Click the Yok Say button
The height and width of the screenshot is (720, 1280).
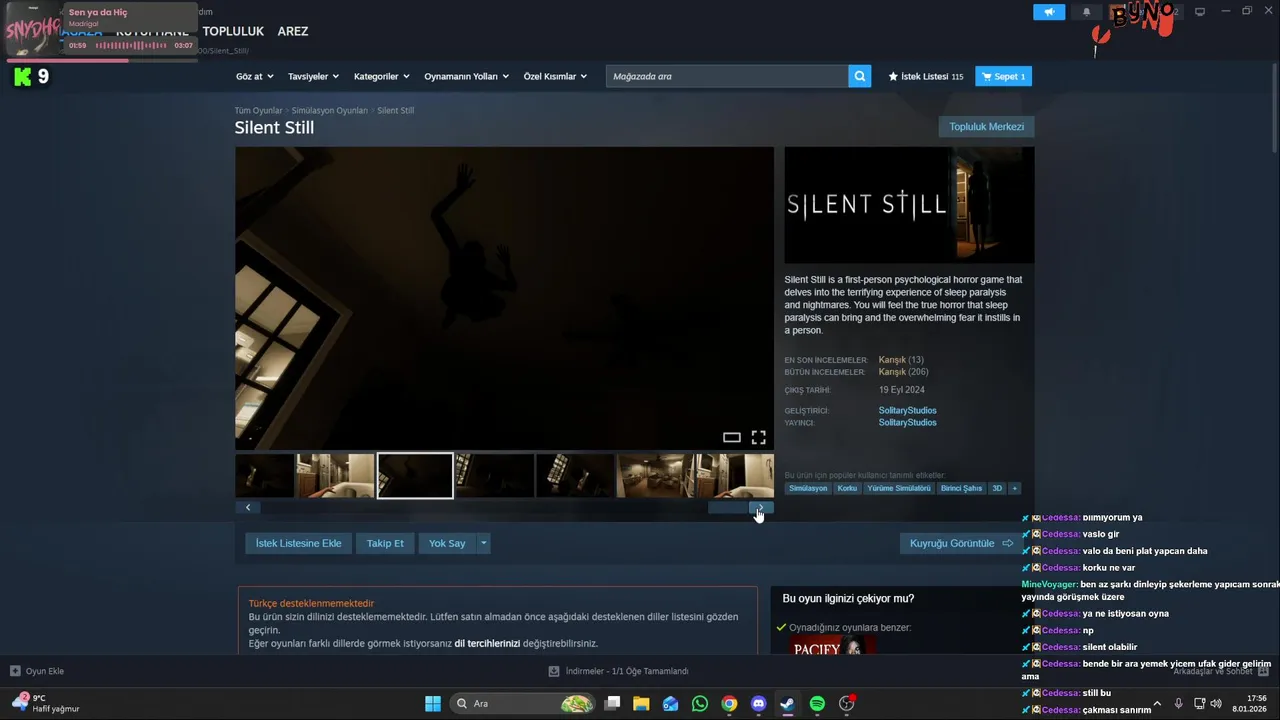click(x=447, y=543)
